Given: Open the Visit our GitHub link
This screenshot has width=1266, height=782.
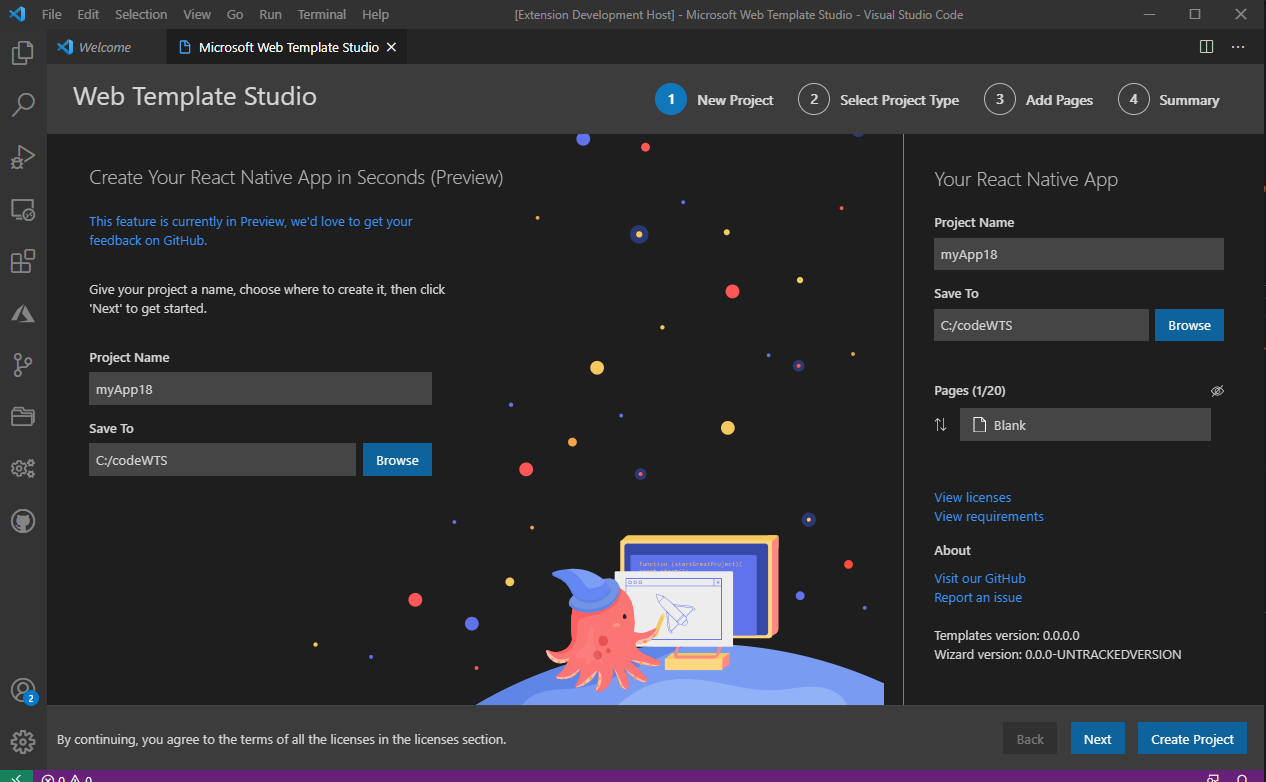Looking at the screenshot, I should pos(979,578).
